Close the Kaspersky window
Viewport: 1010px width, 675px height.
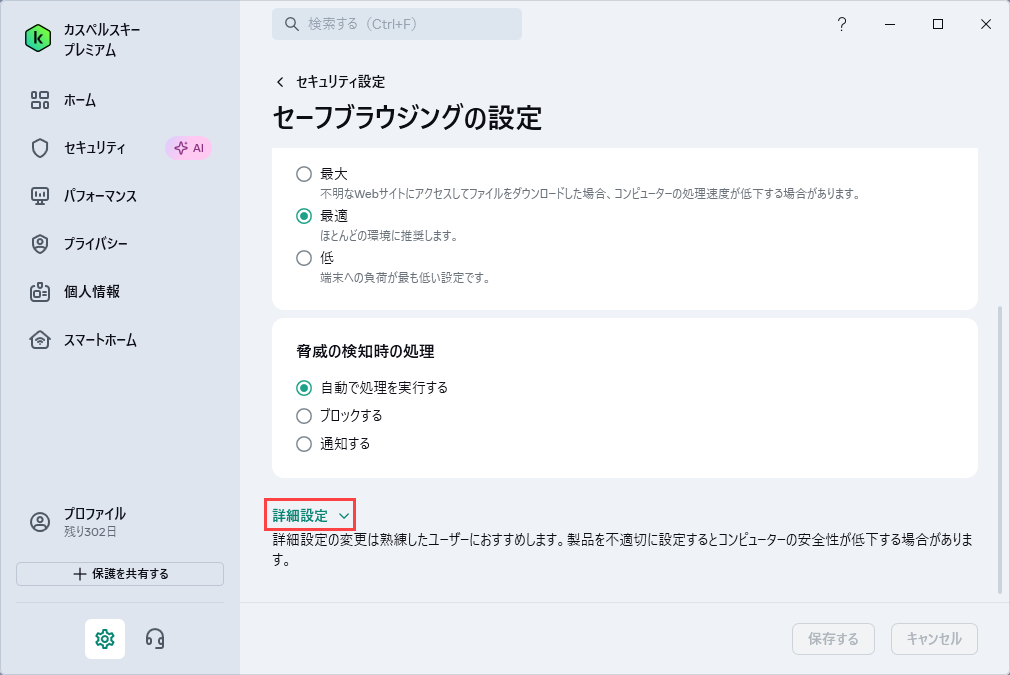[x=986, y=24]
